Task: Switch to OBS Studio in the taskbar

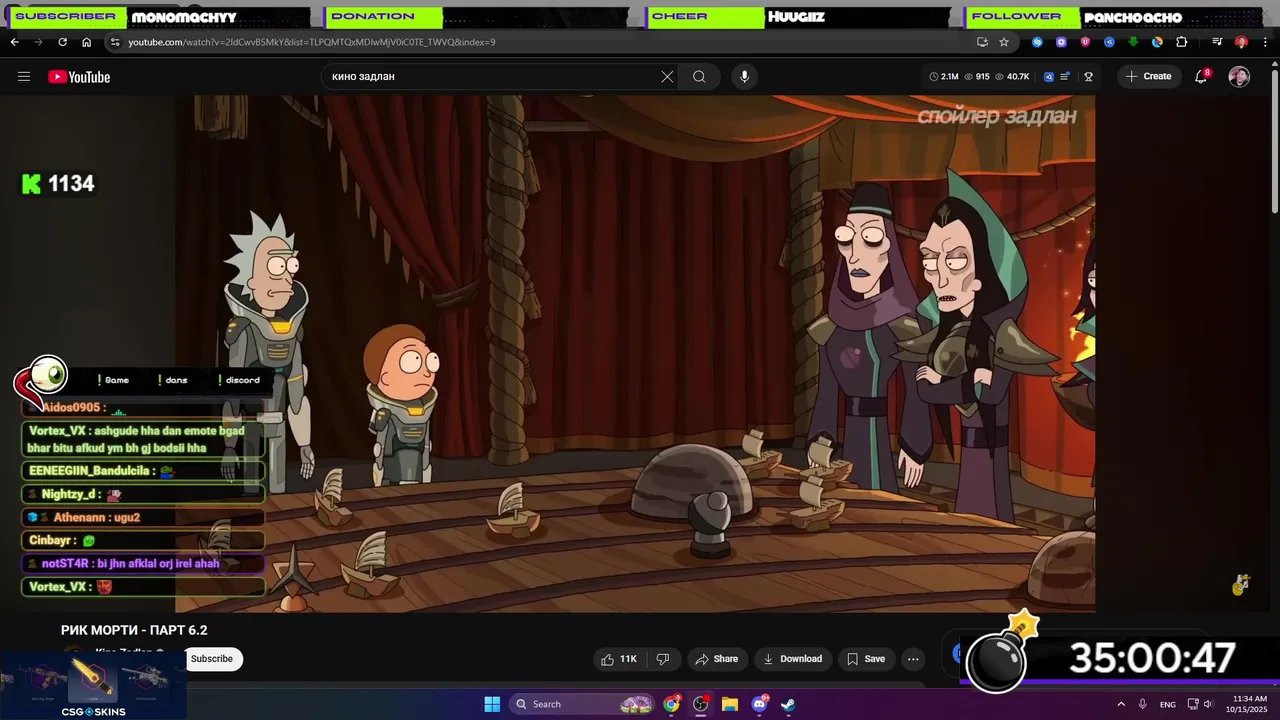Action: [x=701, y=704]
